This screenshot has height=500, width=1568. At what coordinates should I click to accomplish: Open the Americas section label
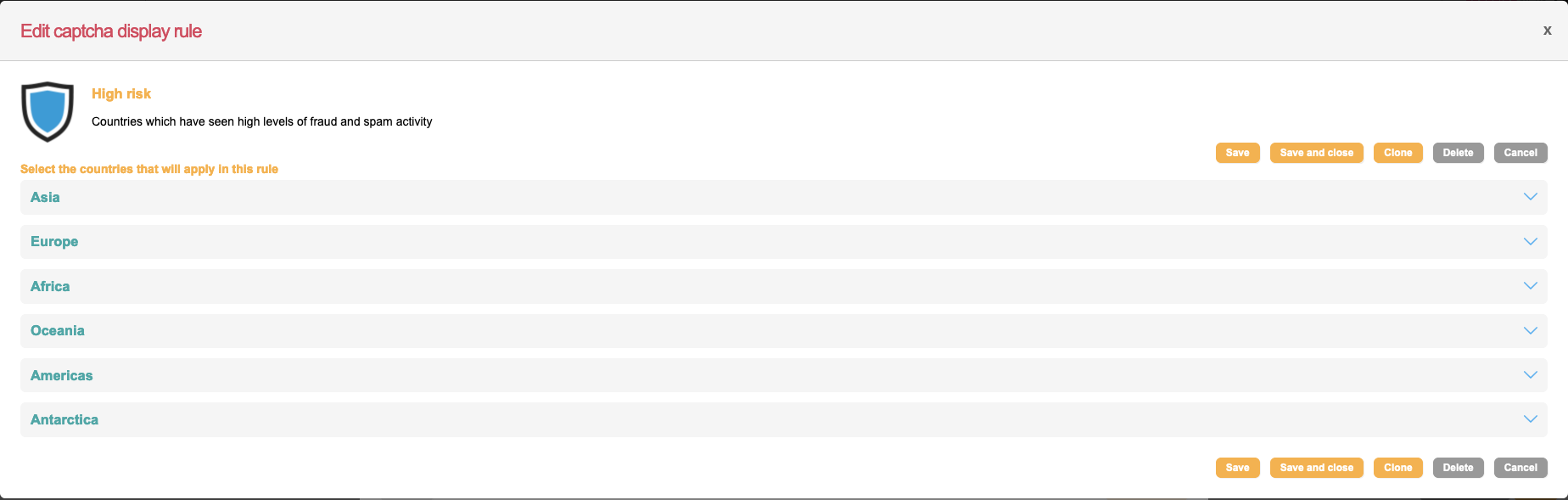[x=62, y=376]
